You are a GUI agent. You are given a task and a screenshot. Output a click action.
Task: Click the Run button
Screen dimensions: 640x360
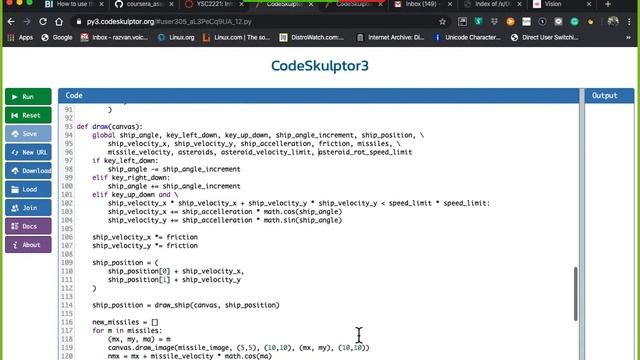point(28,97)
